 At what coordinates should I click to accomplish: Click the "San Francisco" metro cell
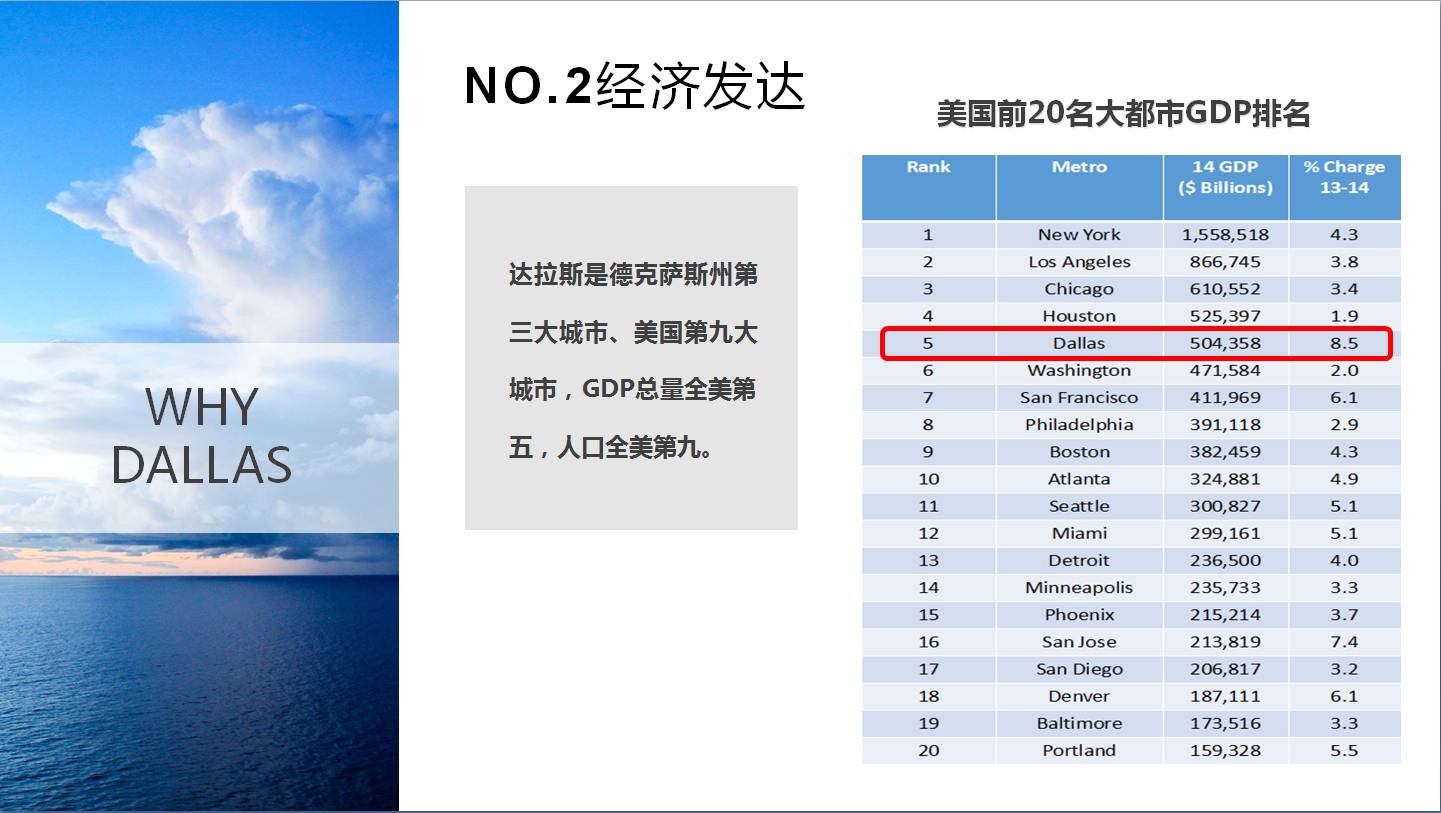coord(1079,398)
